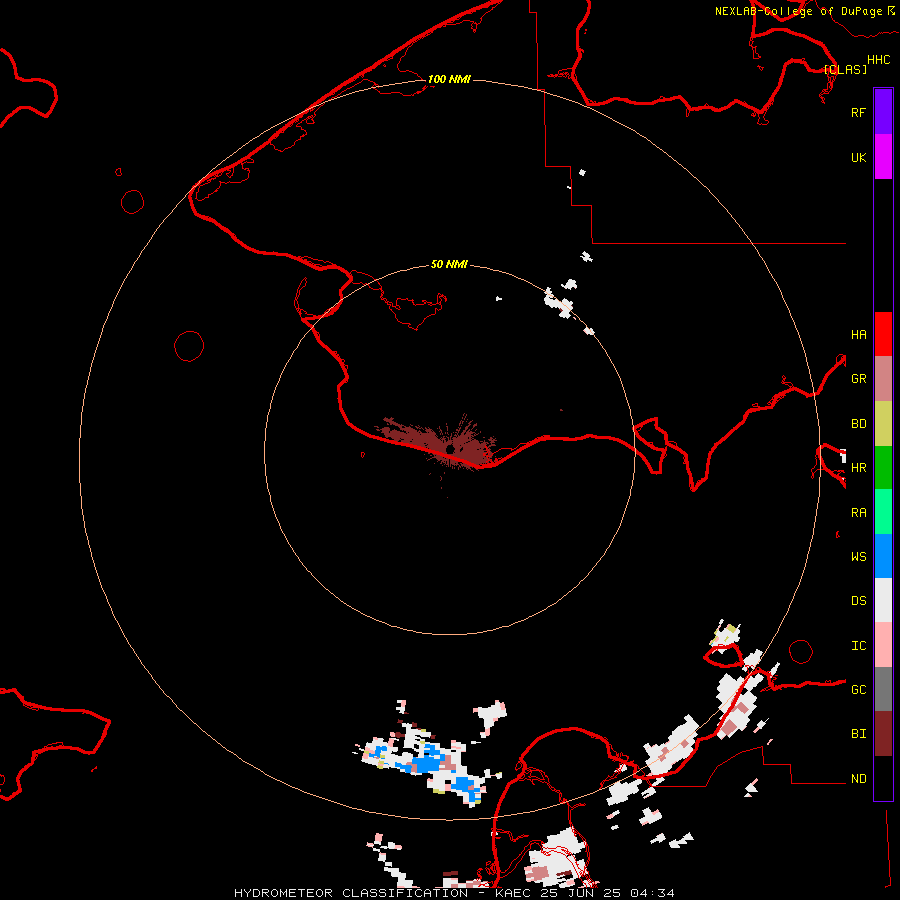Select the BD yellow legend swatch
900x900 pixels.
pos(883,423)
